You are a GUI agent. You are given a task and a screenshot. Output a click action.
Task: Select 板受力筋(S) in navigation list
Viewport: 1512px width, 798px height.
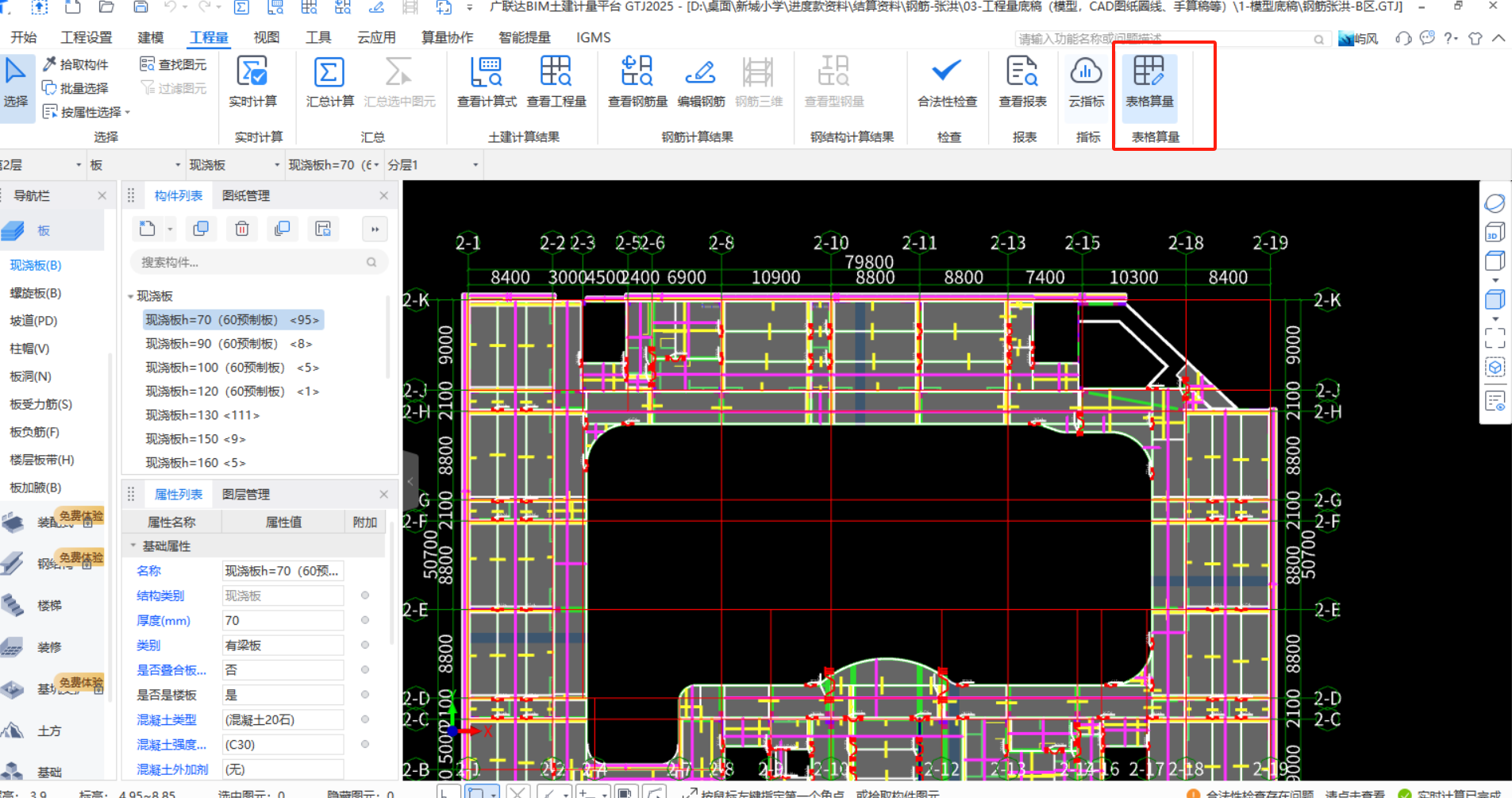[40, 404]
